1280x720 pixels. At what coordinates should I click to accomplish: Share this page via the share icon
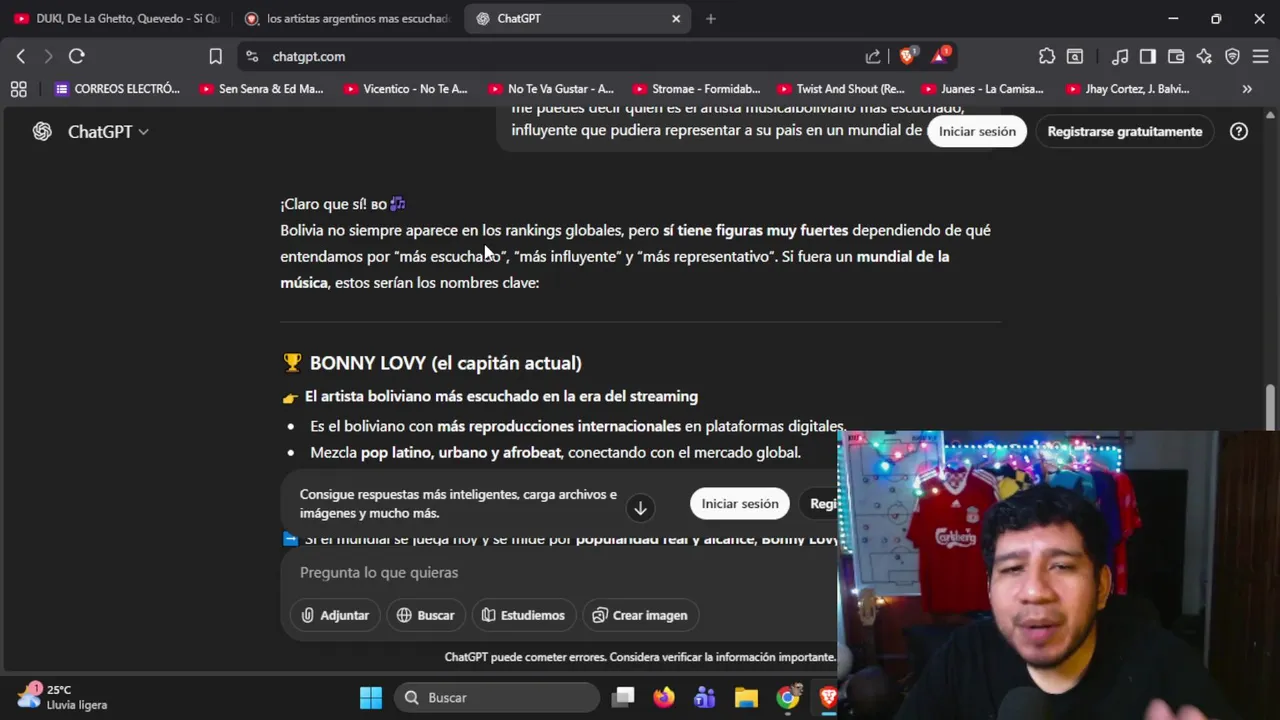click(x=873, y=57)
